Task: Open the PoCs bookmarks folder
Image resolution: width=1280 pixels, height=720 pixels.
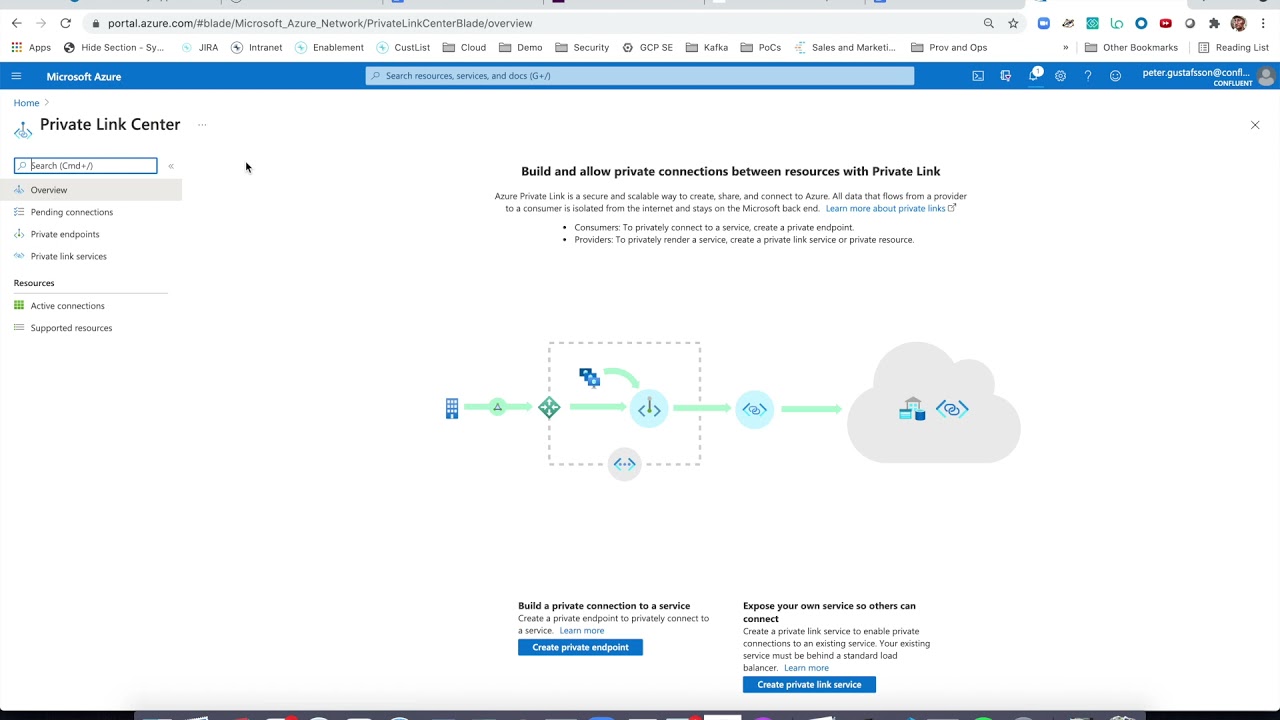Action: point(760,47)
